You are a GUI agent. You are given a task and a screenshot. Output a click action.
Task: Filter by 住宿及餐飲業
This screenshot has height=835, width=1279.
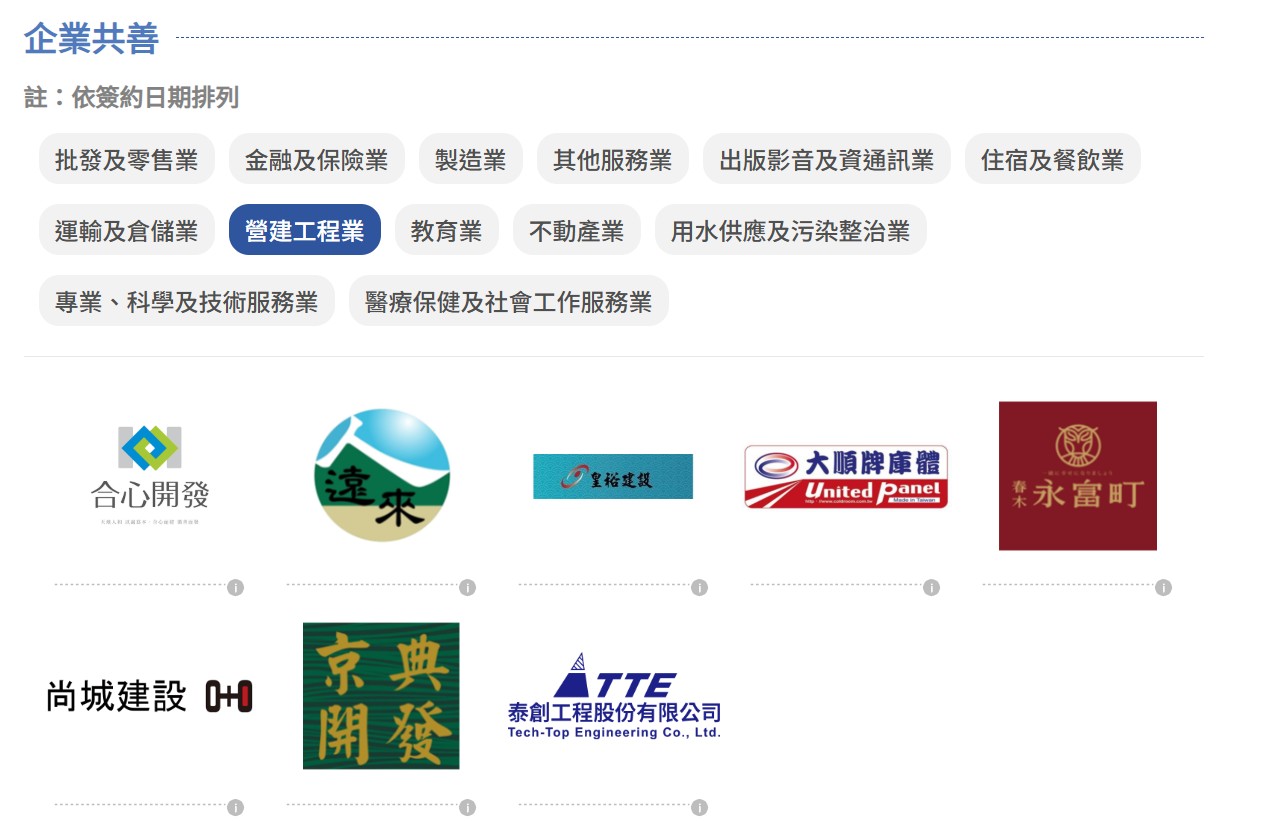pos(1053,159)
